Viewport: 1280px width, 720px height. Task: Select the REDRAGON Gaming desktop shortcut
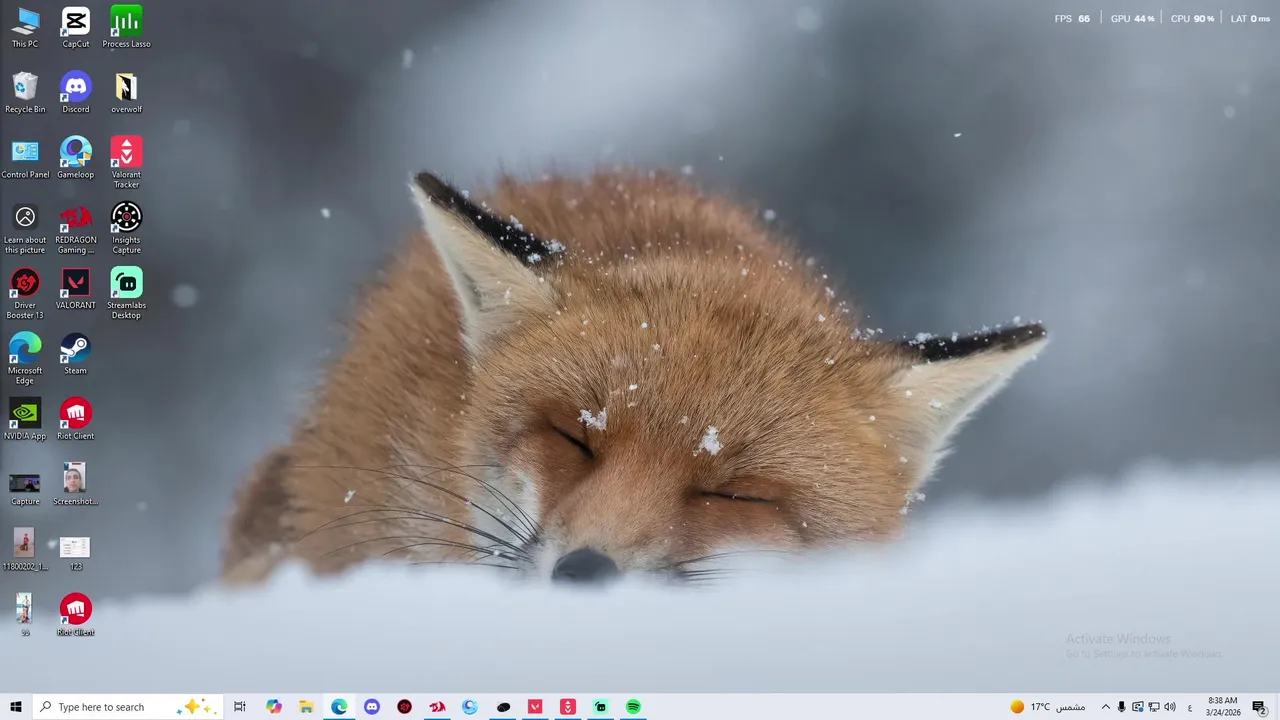click(x=76, y=229)
